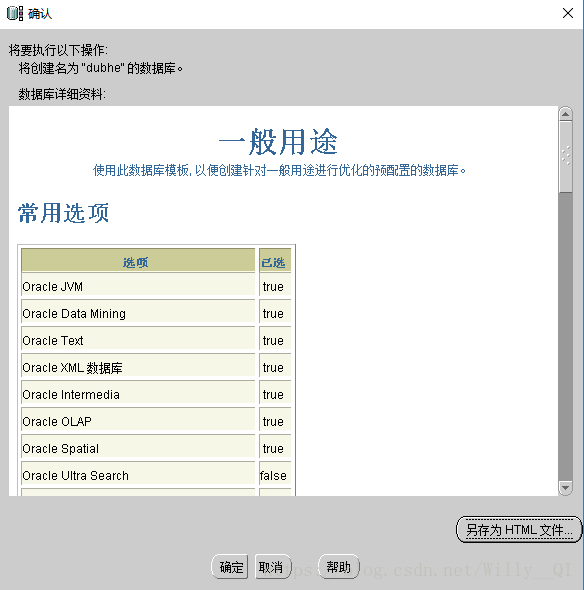Click the 数据库详细资料 label
This screenshot has height=590, width=584.
(62, 94)
